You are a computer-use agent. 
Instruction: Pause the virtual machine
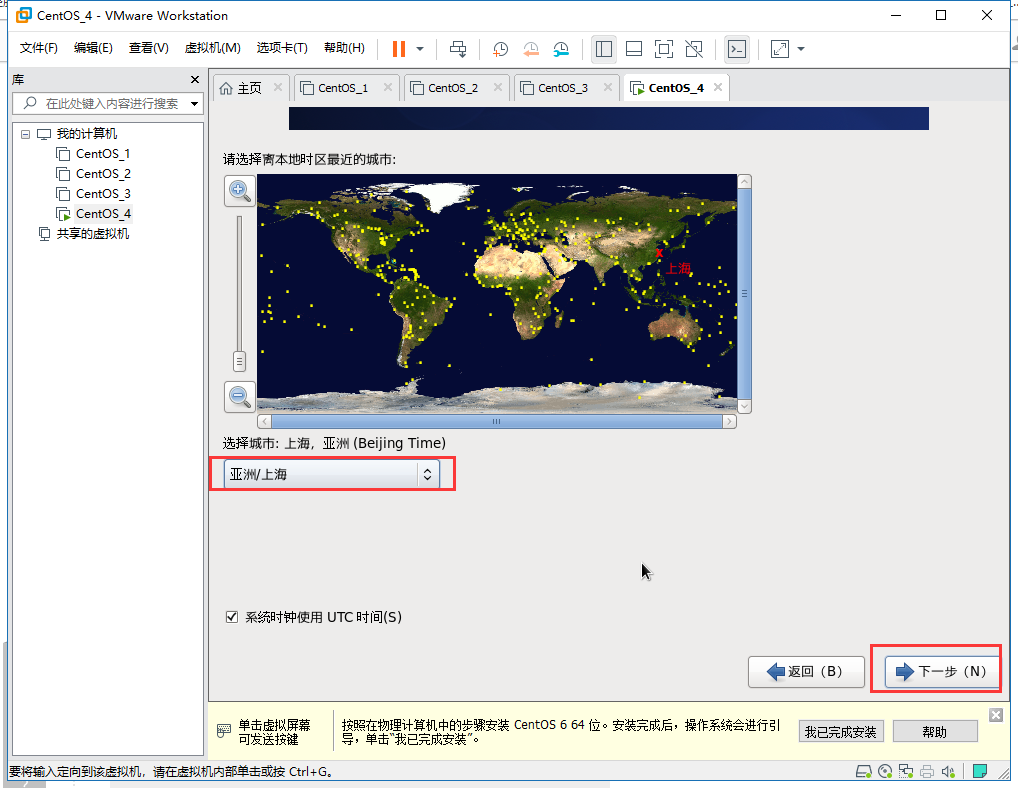[399, 49]
